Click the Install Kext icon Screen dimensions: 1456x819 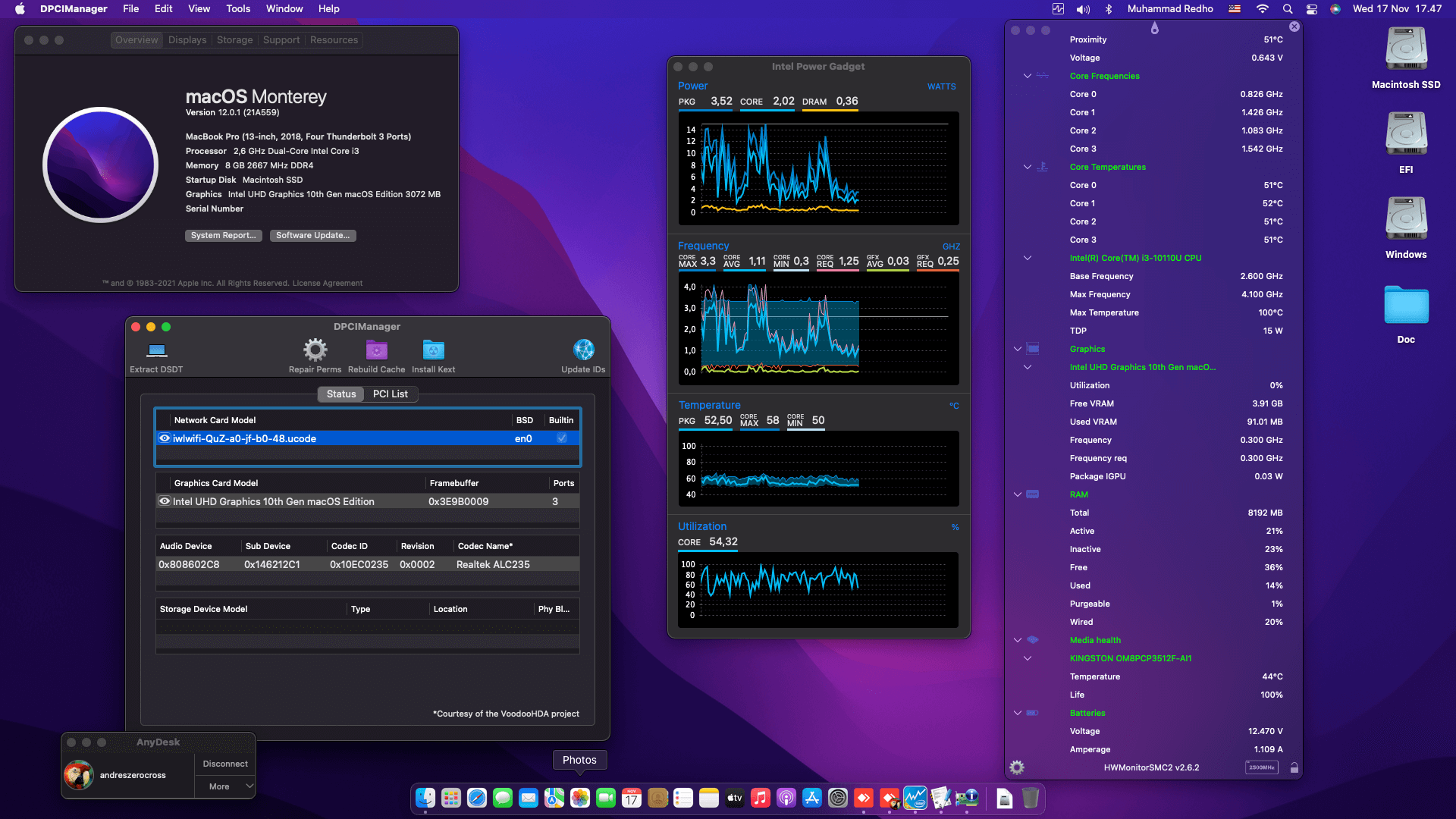pyautogui.click(x=433, y=350)
